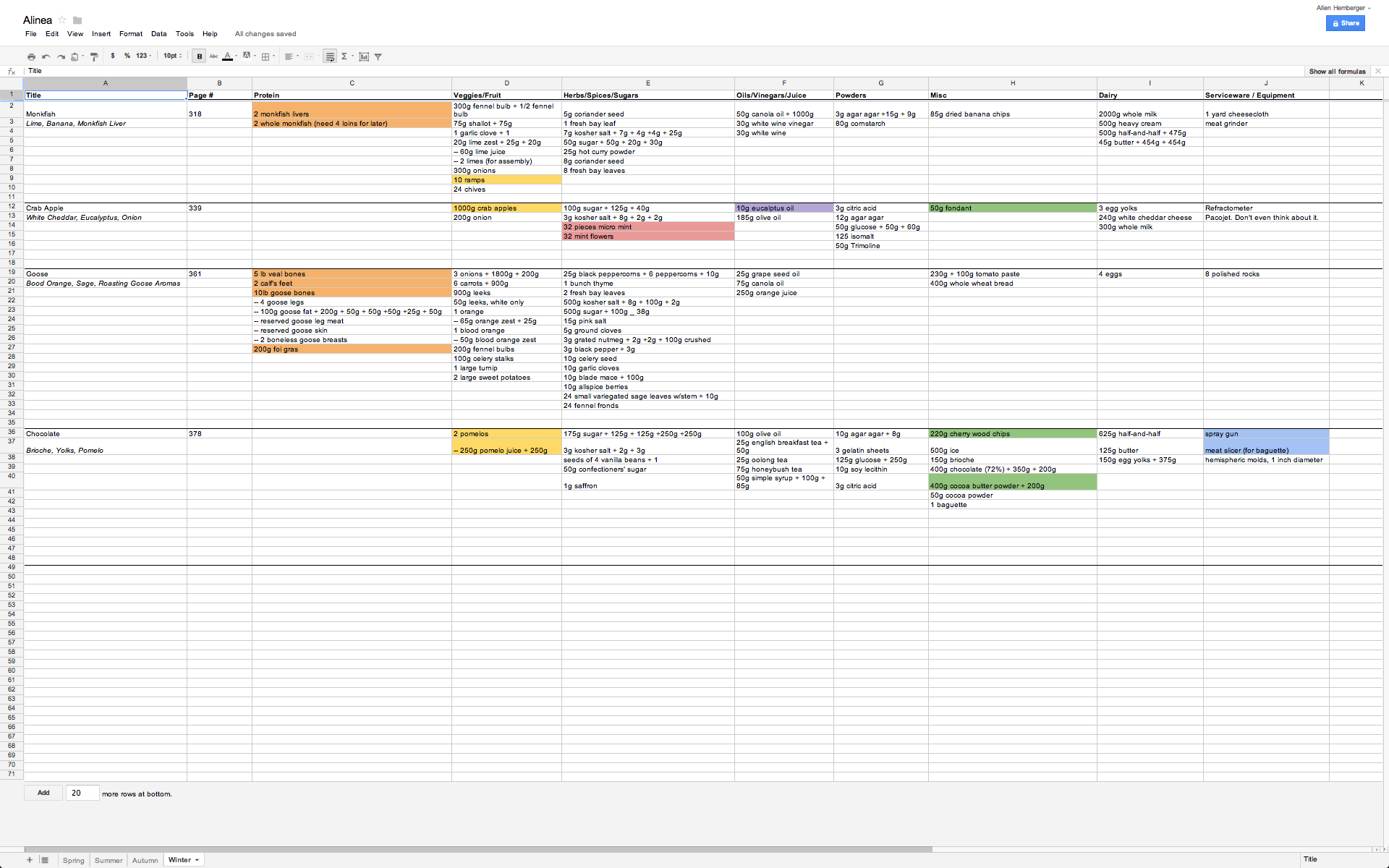Viewport: 1389px width, 868px height.
Task: Click the folder icon beside title
Action: tap(77, 20)
